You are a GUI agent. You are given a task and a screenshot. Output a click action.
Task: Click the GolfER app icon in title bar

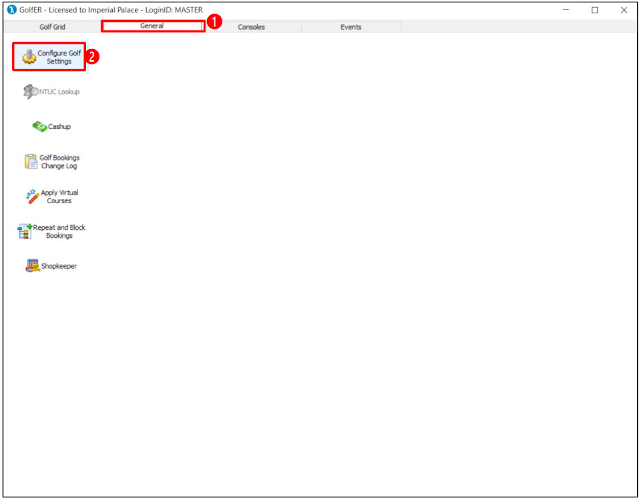12,10
